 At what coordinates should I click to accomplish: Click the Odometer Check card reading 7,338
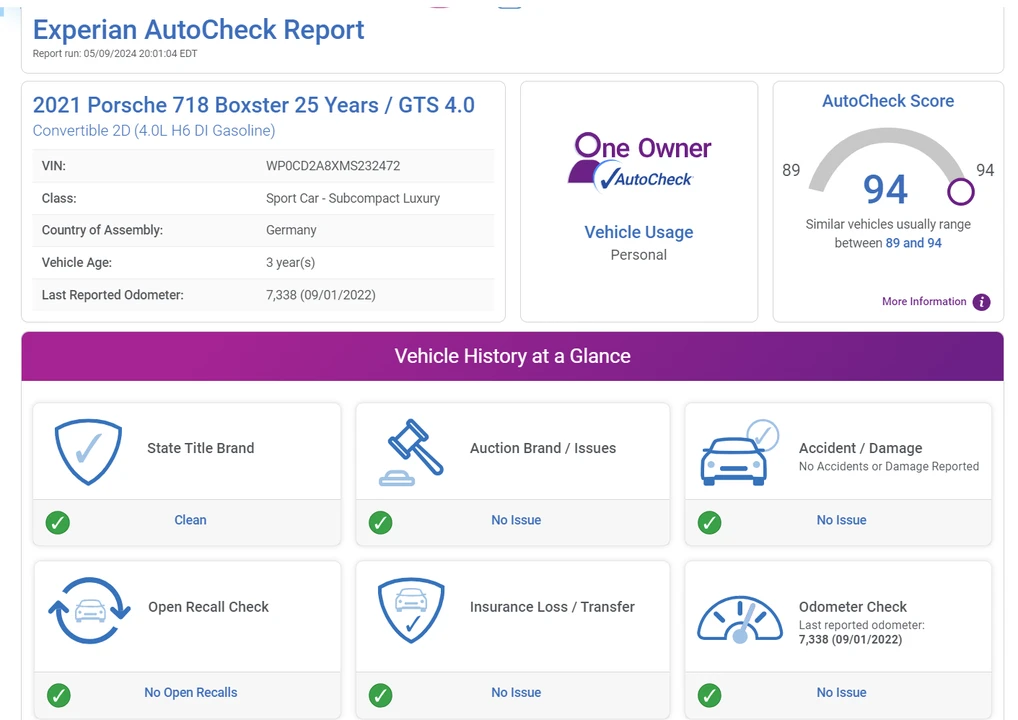click(x=850, y=639)
